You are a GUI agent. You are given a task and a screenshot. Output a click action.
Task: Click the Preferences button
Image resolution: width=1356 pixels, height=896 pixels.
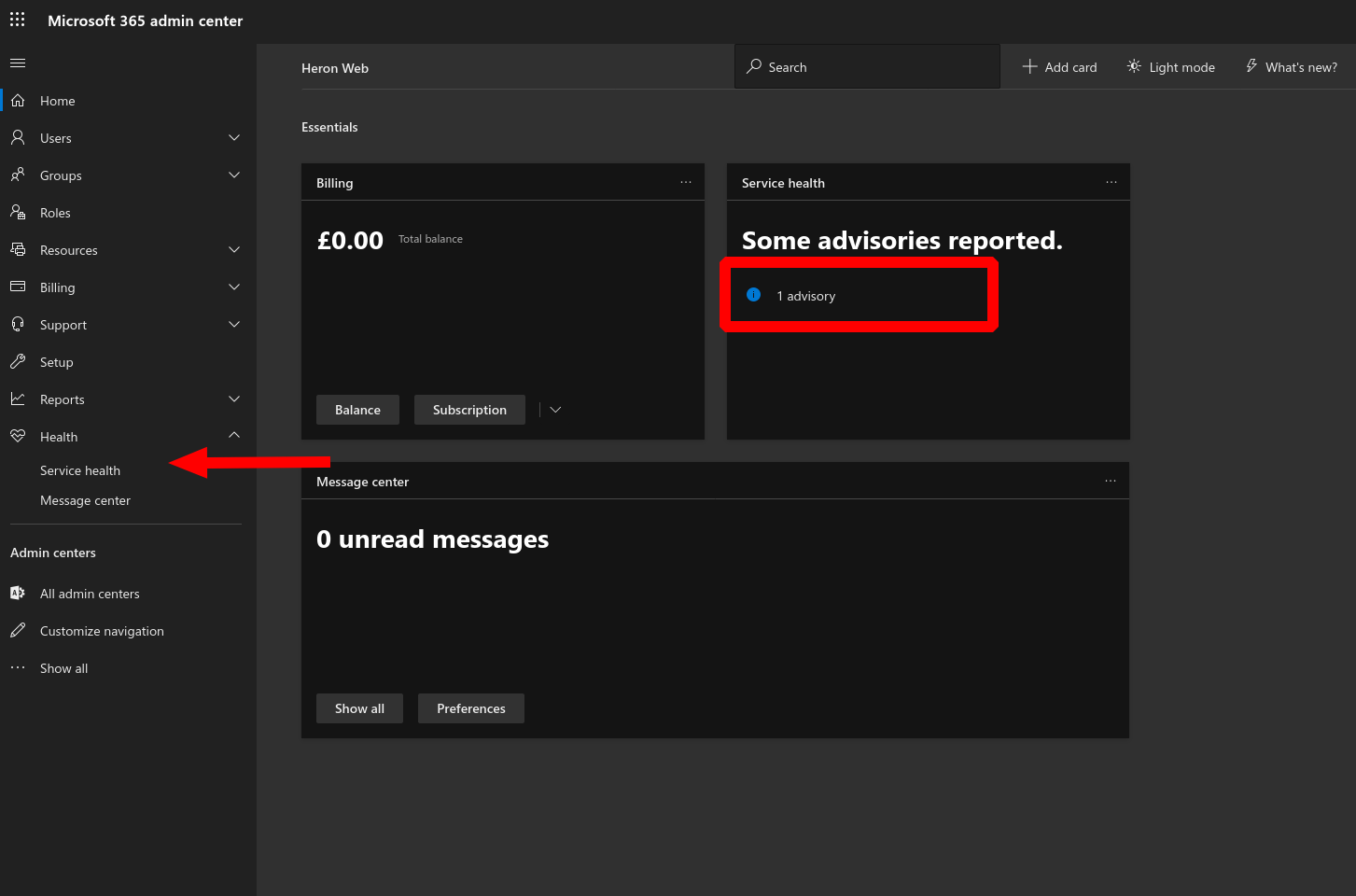pyautogui.click(x=471, y=708)
